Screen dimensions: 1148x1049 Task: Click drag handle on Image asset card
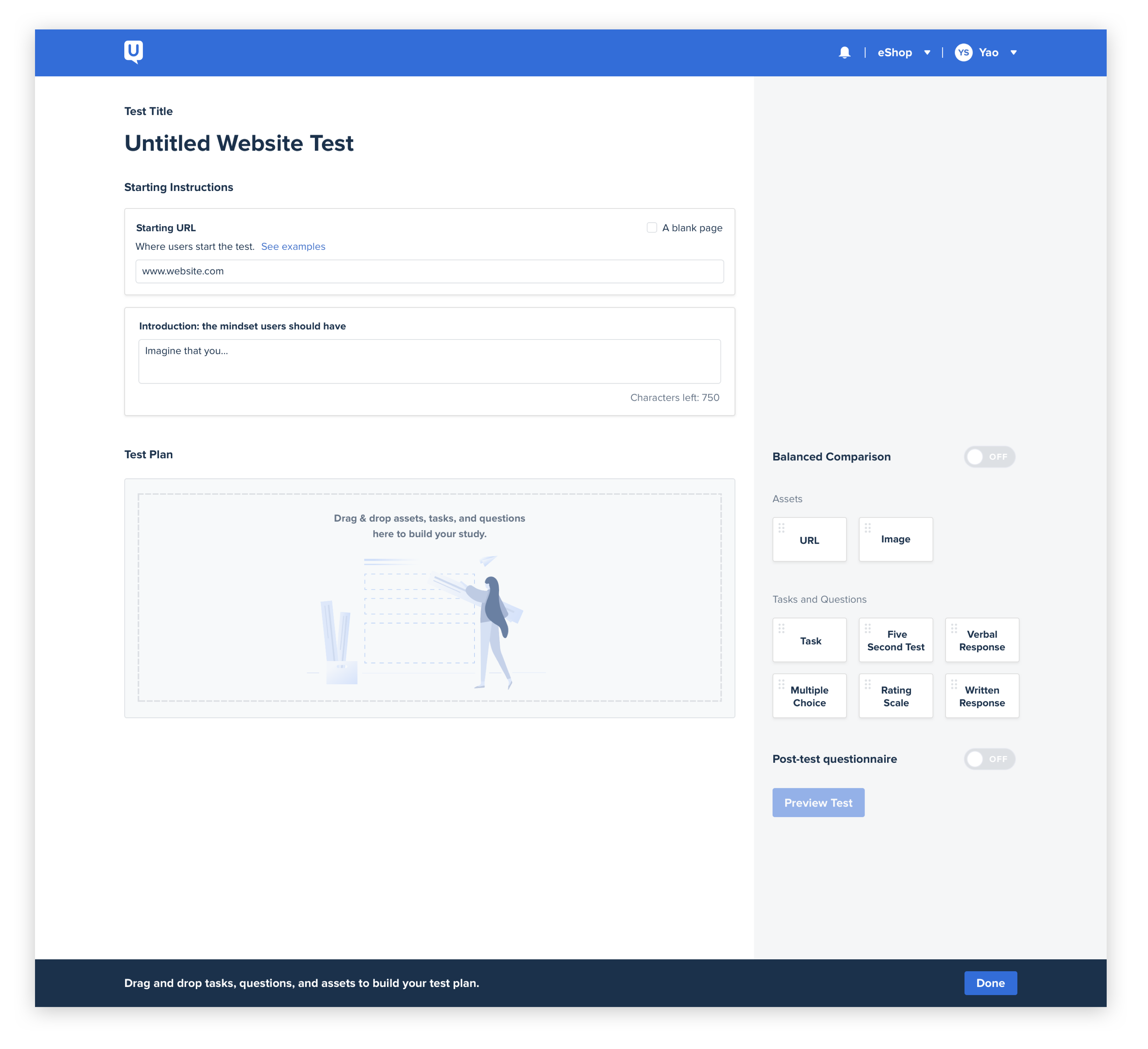(x=867, y=528)
